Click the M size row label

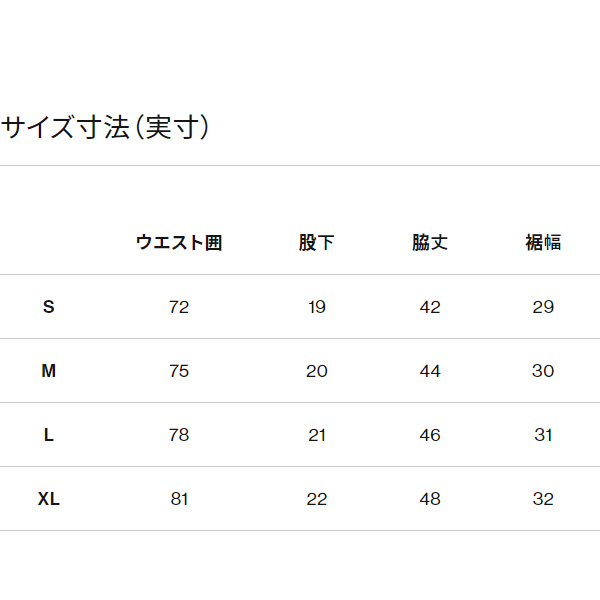[49, 371]
